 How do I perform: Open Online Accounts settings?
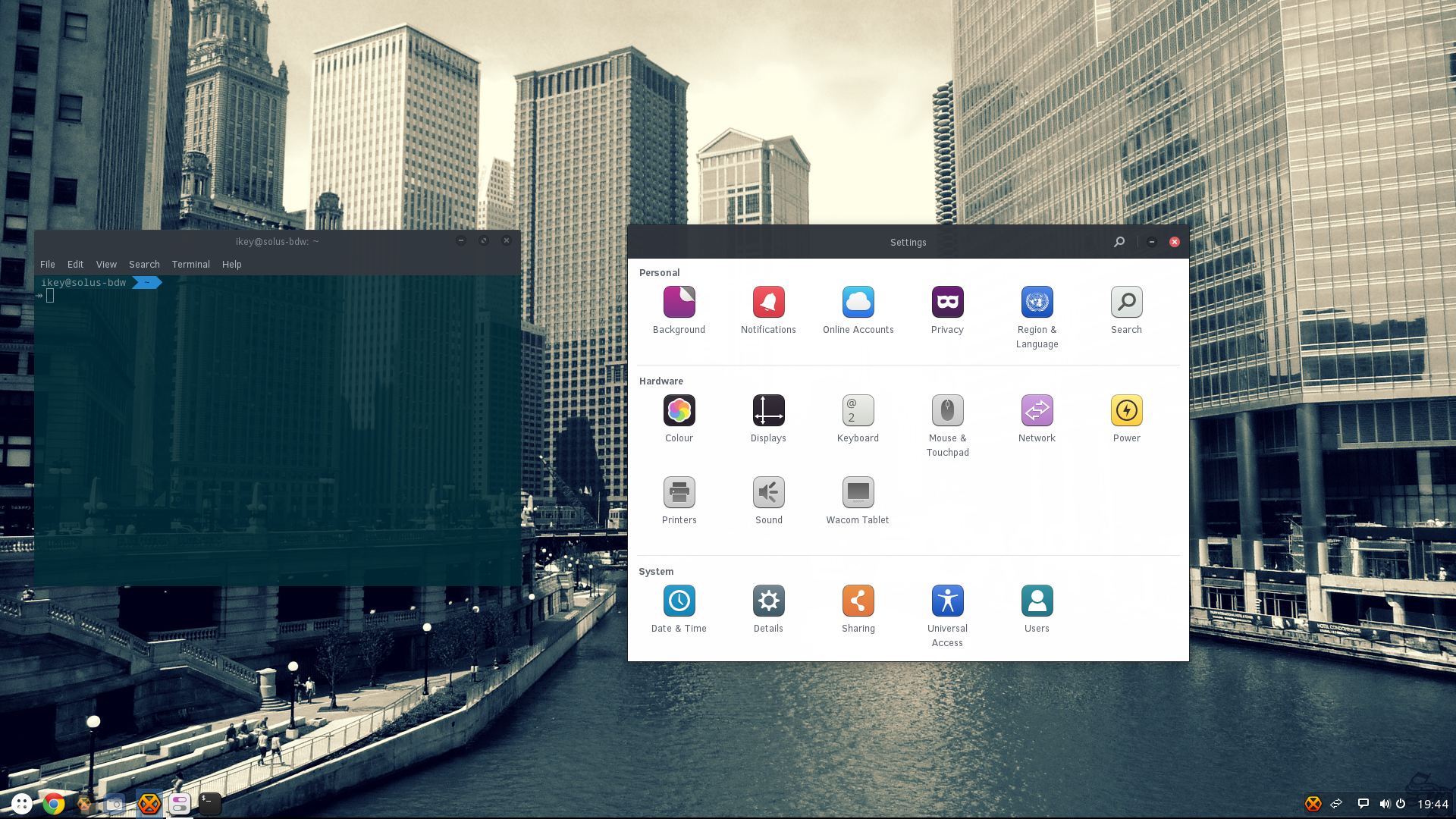858,311
